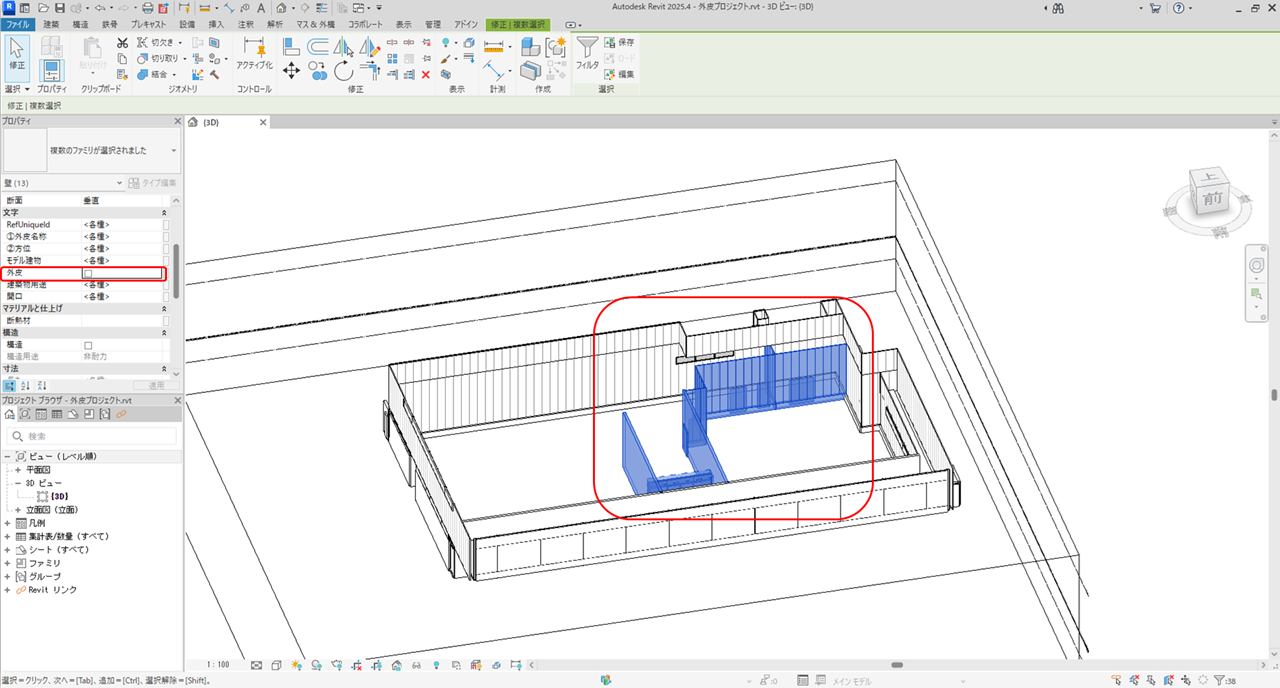Image resolution: width=1280 pixels, height=688 pixels.
Task: Click the モデル建物 associate parameter box
Action: pos(166,261)
